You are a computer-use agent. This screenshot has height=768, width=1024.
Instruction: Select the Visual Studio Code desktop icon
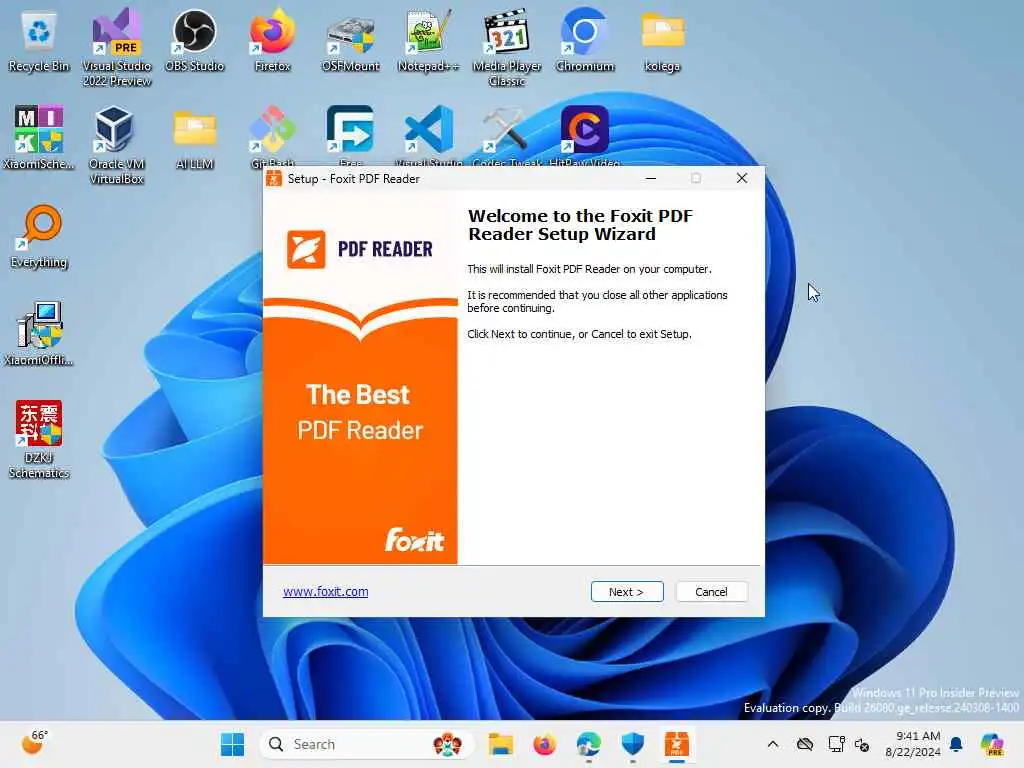point(428,135)
